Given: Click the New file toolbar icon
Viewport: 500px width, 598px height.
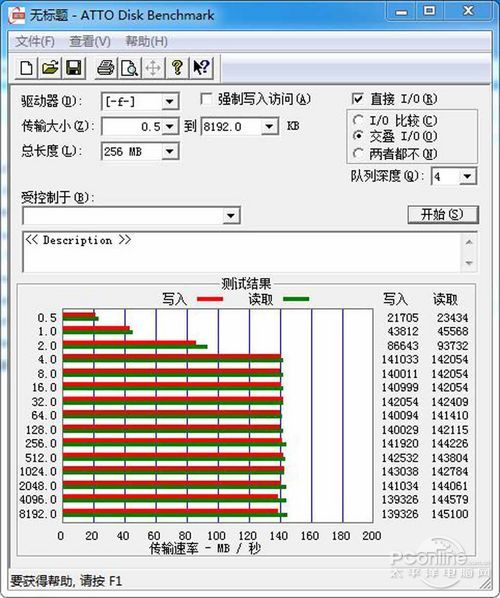Looking at the screenshot, I should (26, 68).
